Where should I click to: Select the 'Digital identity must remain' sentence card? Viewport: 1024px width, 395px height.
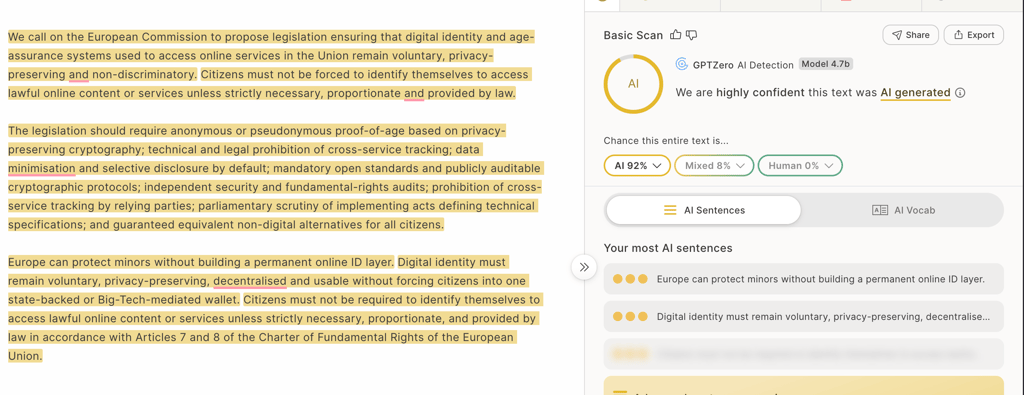coord(803,317)
